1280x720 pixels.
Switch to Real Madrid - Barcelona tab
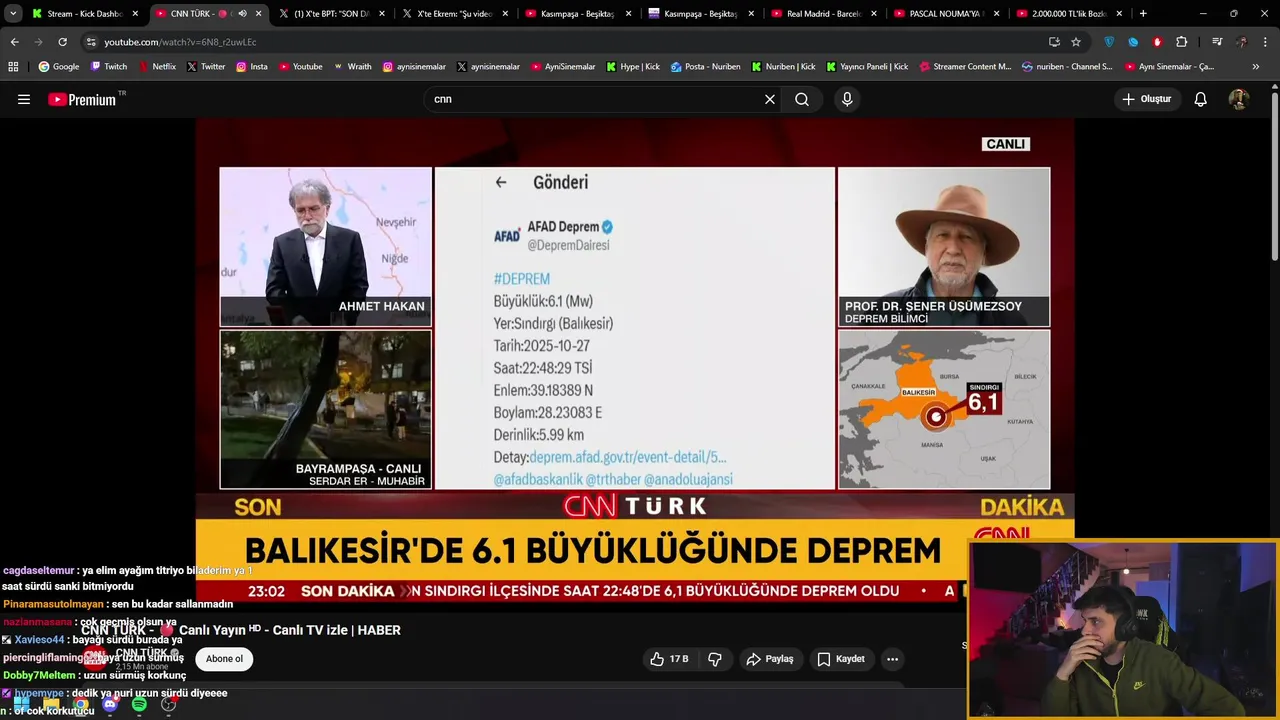823,14
